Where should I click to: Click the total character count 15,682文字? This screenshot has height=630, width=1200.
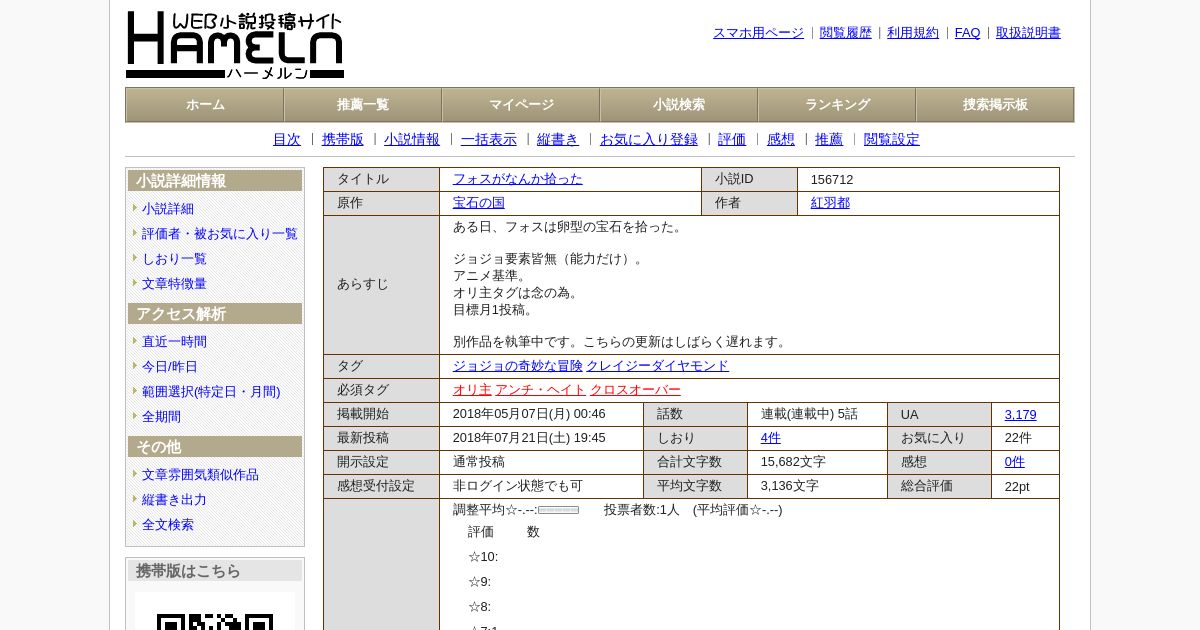point(793,462)
